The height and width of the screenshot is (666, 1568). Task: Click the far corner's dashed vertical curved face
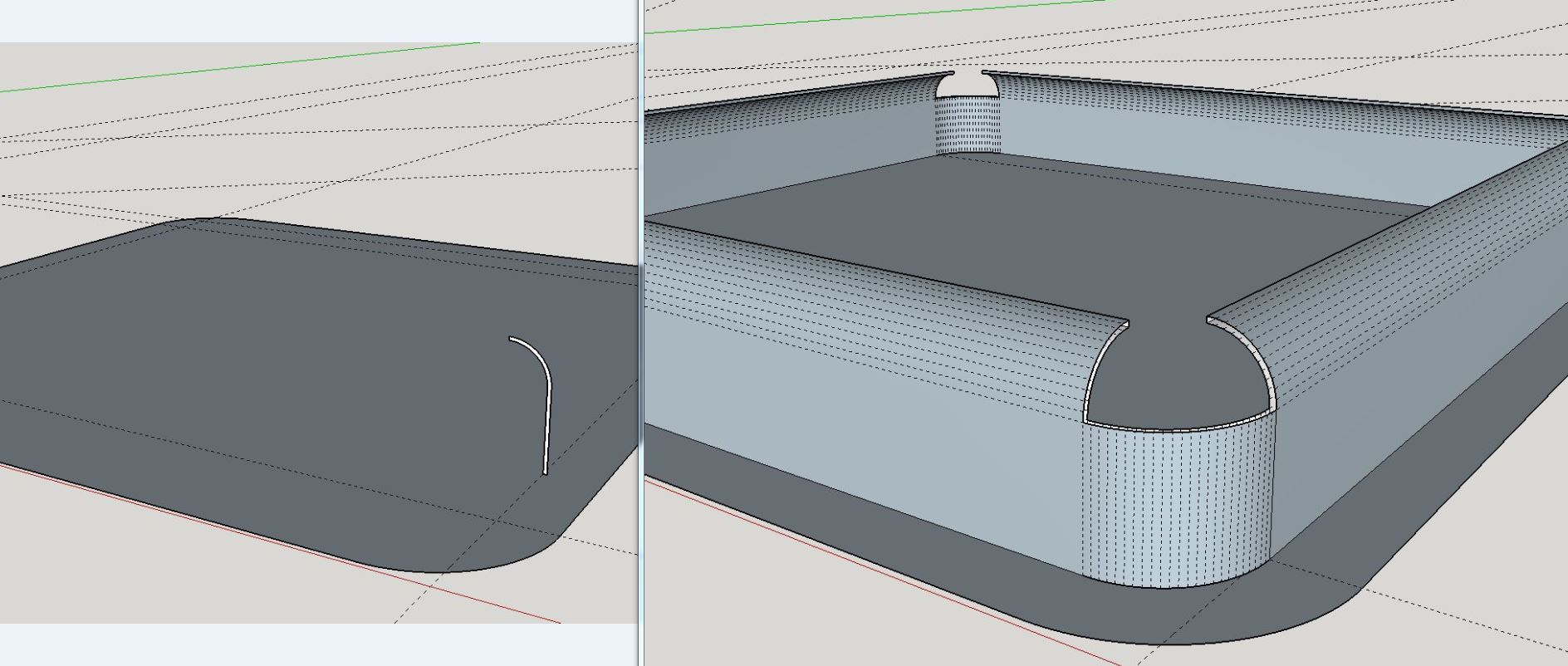coord(968,125)
